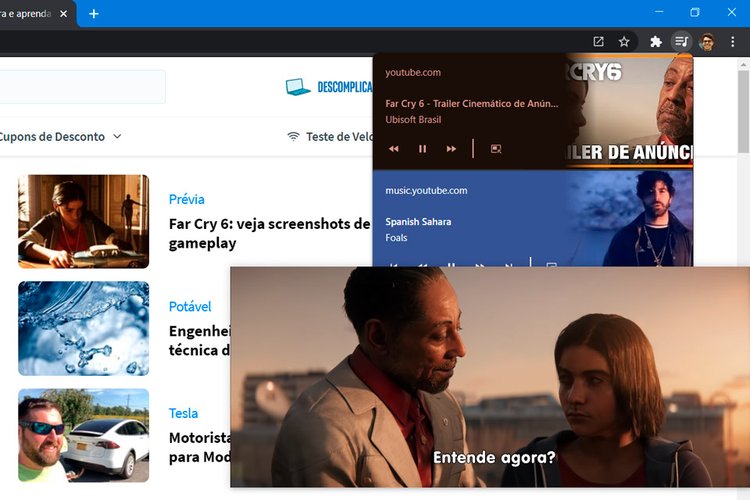Click the Spanish Sahara song title
750x500 pixels.
tap(418, 222)
